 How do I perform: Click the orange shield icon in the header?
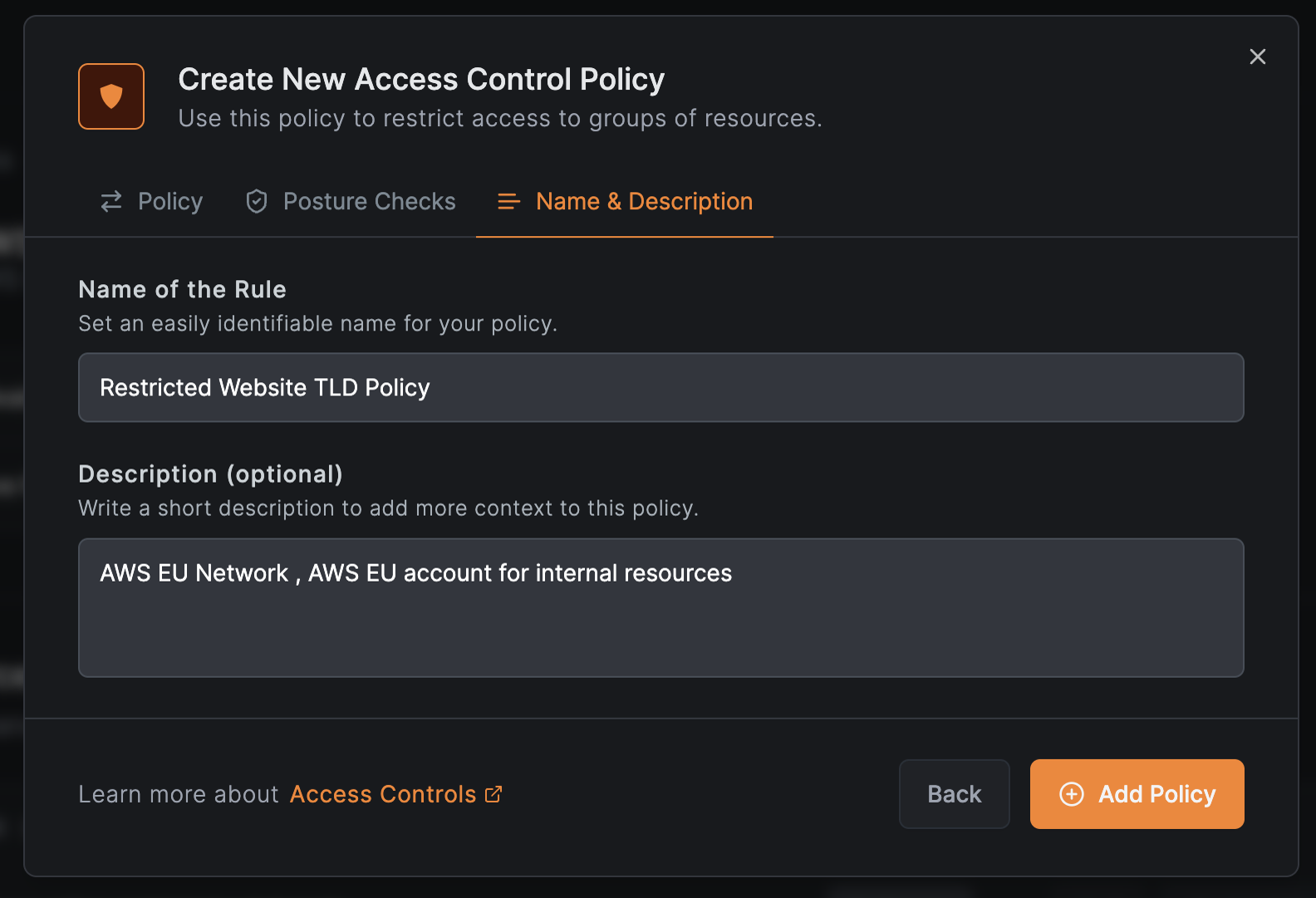pos(111,96)
